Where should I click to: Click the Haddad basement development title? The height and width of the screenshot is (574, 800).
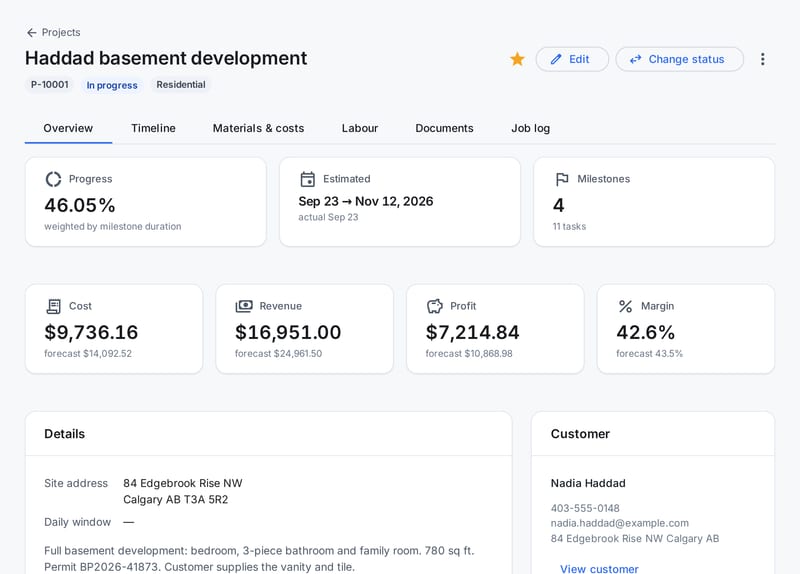pyautogui.click(x=166, y=58)
